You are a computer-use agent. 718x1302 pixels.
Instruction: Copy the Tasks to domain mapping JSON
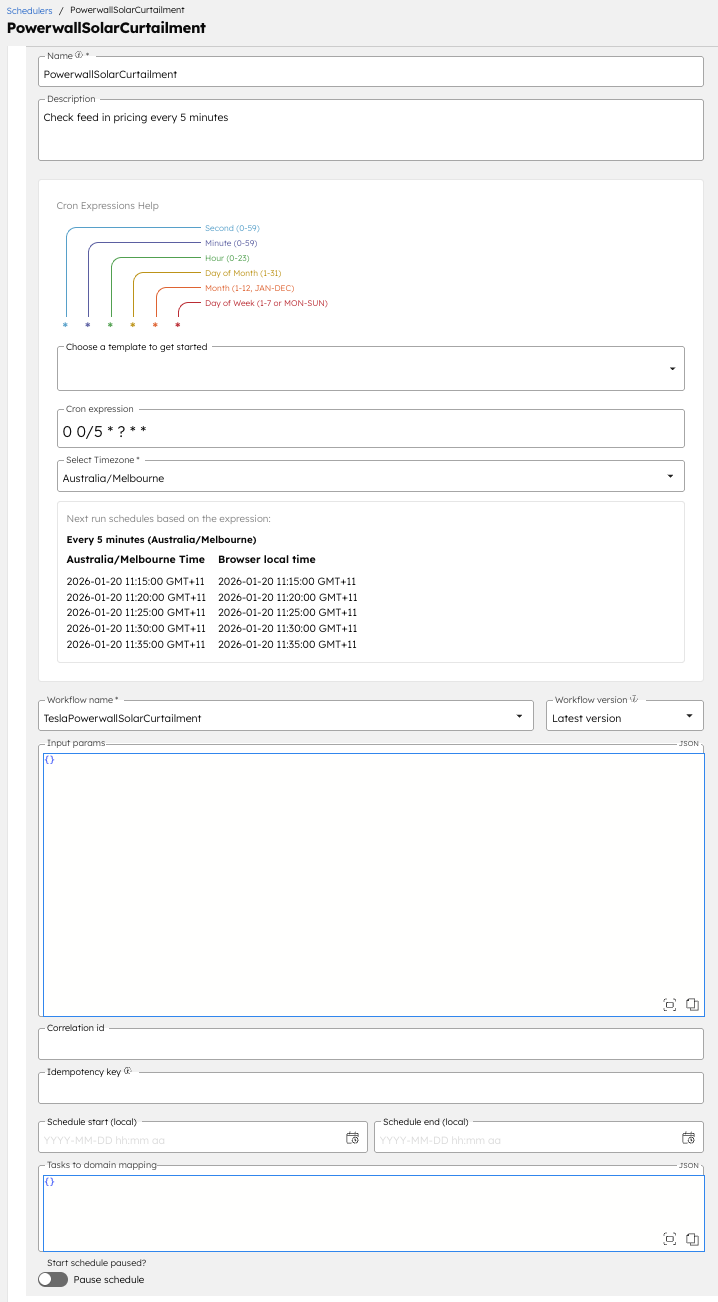[691, 1239]
